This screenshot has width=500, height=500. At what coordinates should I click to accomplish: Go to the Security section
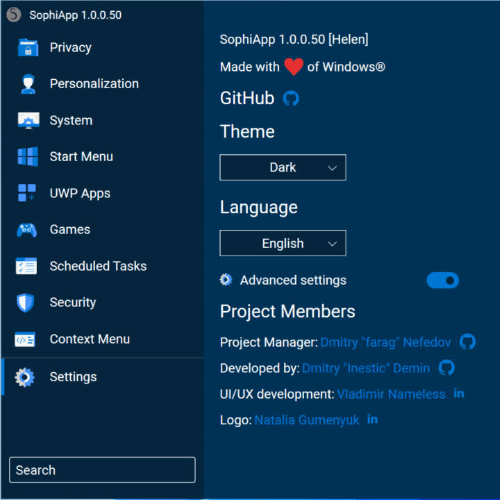pos(73,303)
